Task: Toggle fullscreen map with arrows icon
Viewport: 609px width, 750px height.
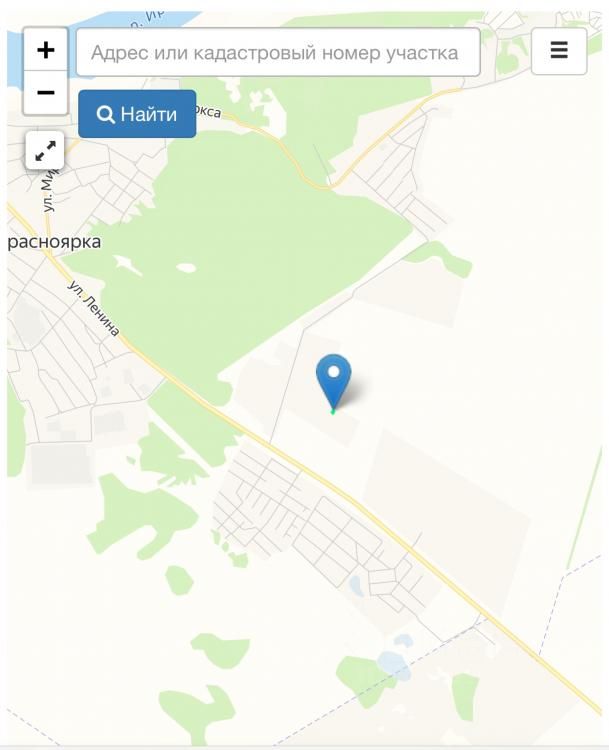Action: tap(45, 150)
